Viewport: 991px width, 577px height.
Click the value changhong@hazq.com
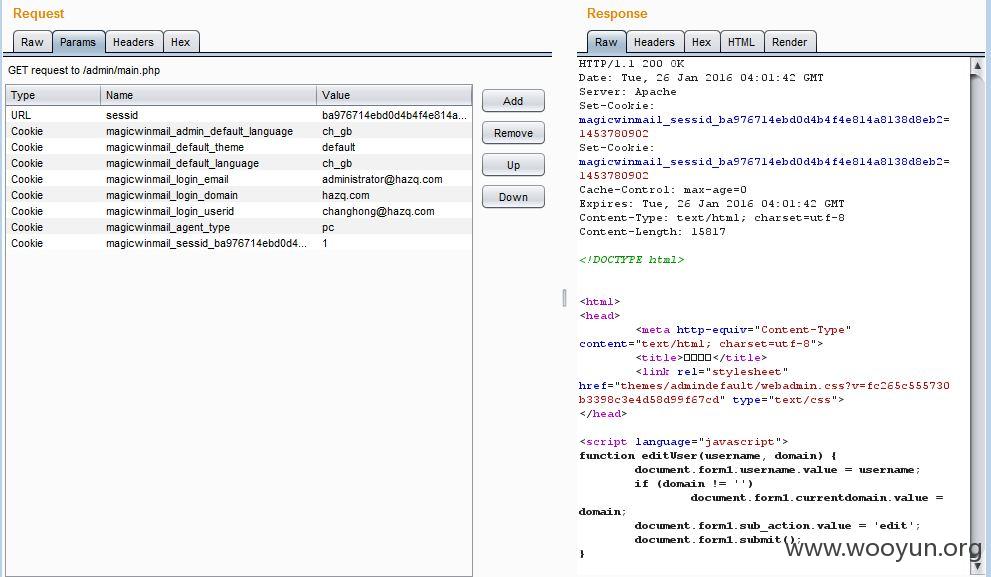pos(379,211)
